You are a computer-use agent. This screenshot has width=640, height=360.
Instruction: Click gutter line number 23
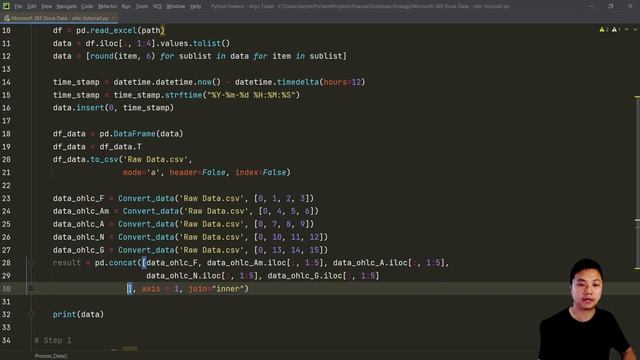click(6, 198)
